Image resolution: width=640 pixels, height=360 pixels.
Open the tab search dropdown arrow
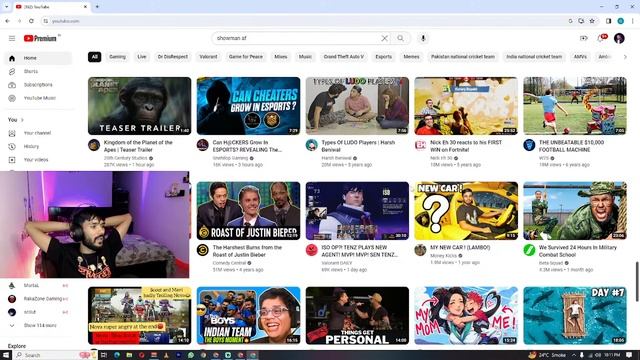[7, 7]
